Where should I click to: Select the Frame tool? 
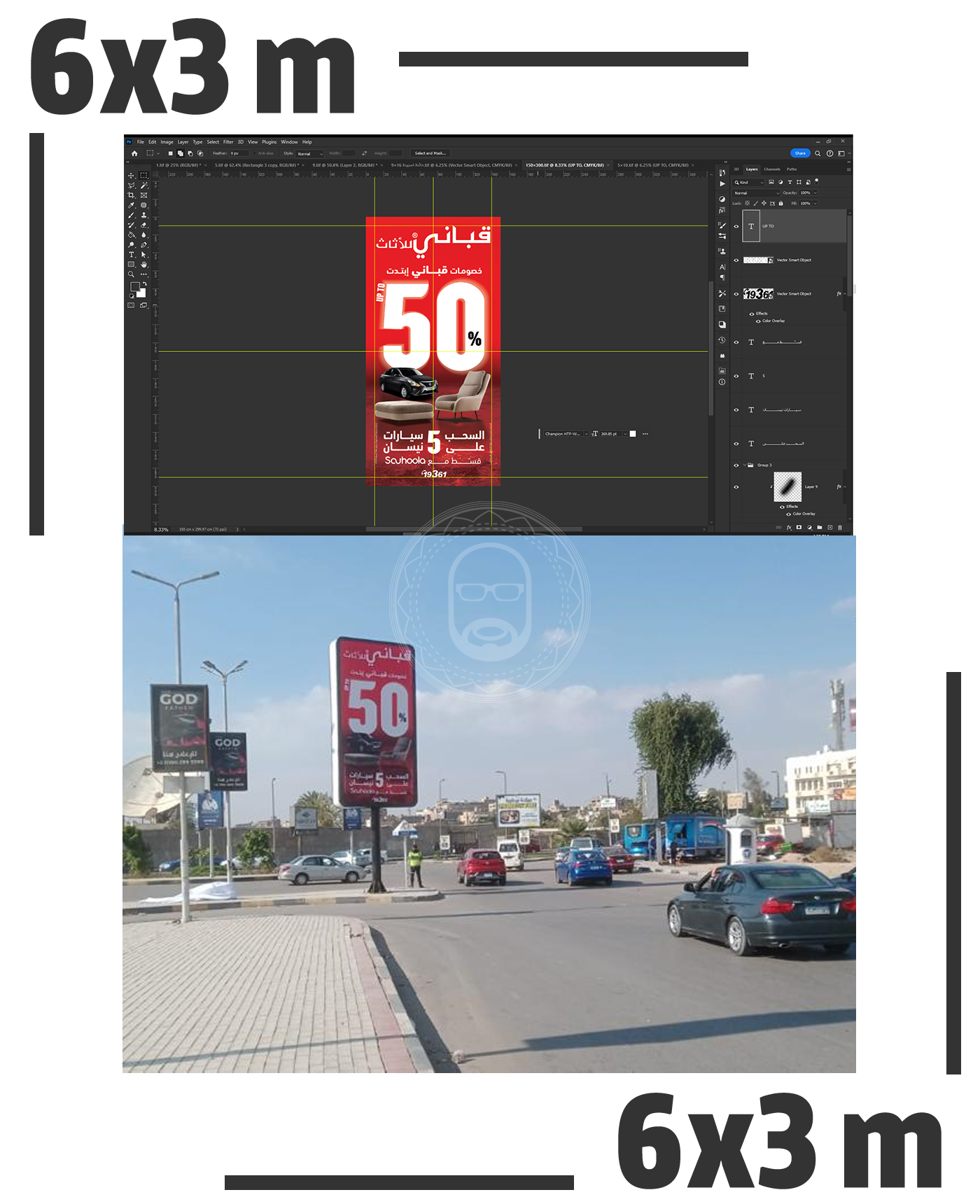click(143, 195)
